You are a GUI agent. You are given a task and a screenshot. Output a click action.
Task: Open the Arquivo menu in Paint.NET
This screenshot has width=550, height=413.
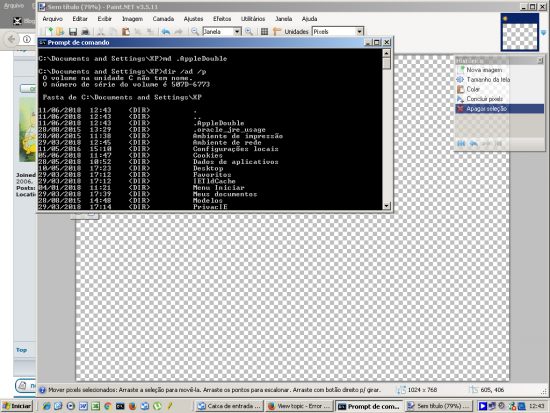coord(53,19)
